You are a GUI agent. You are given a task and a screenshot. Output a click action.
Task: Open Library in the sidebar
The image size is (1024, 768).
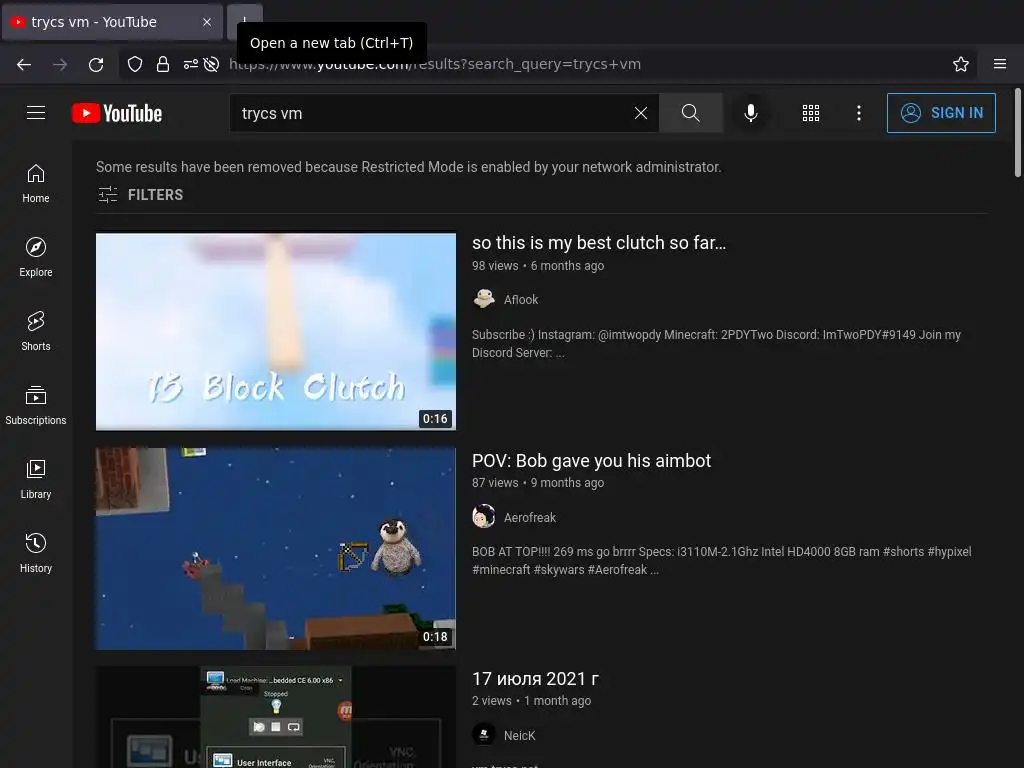[36, 479]
